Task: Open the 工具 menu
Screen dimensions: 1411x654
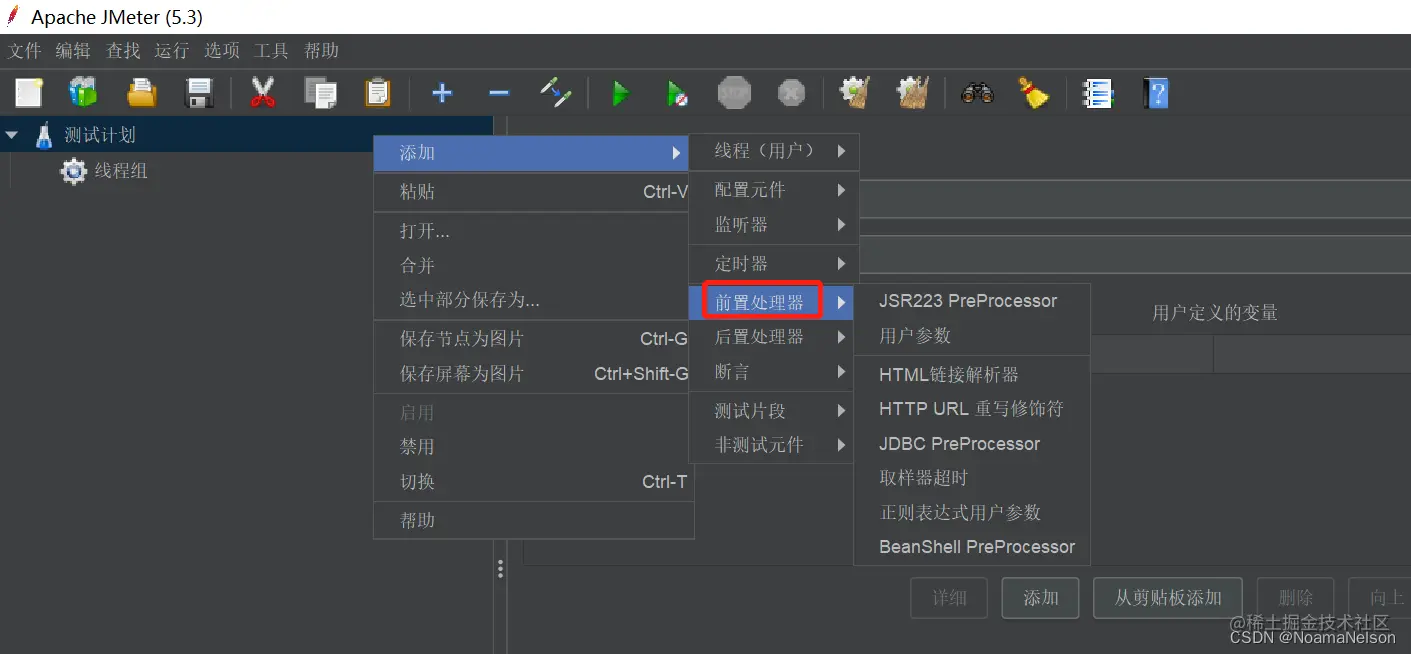Action: 270,51
